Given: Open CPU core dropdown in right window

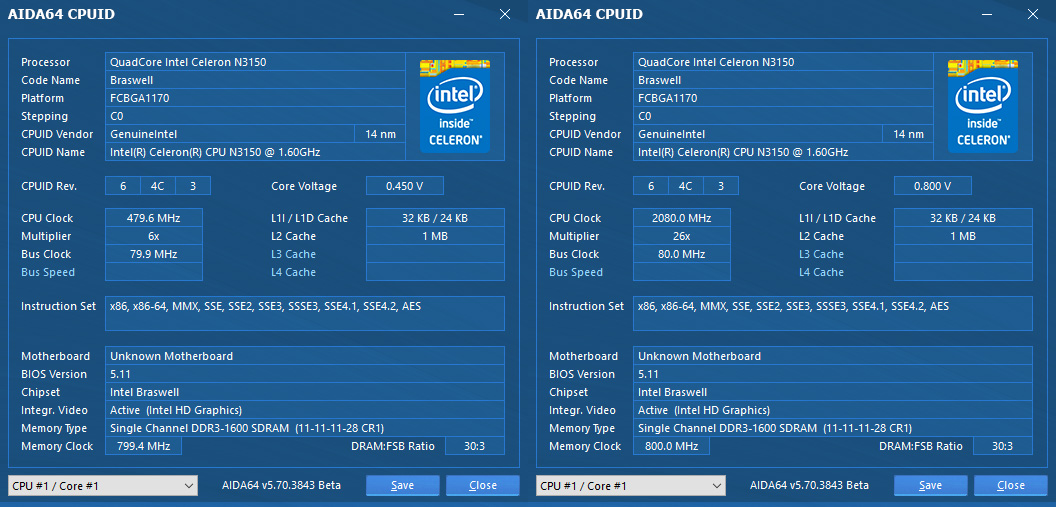Looking at the screenshot, I should (x=630, y=485).
